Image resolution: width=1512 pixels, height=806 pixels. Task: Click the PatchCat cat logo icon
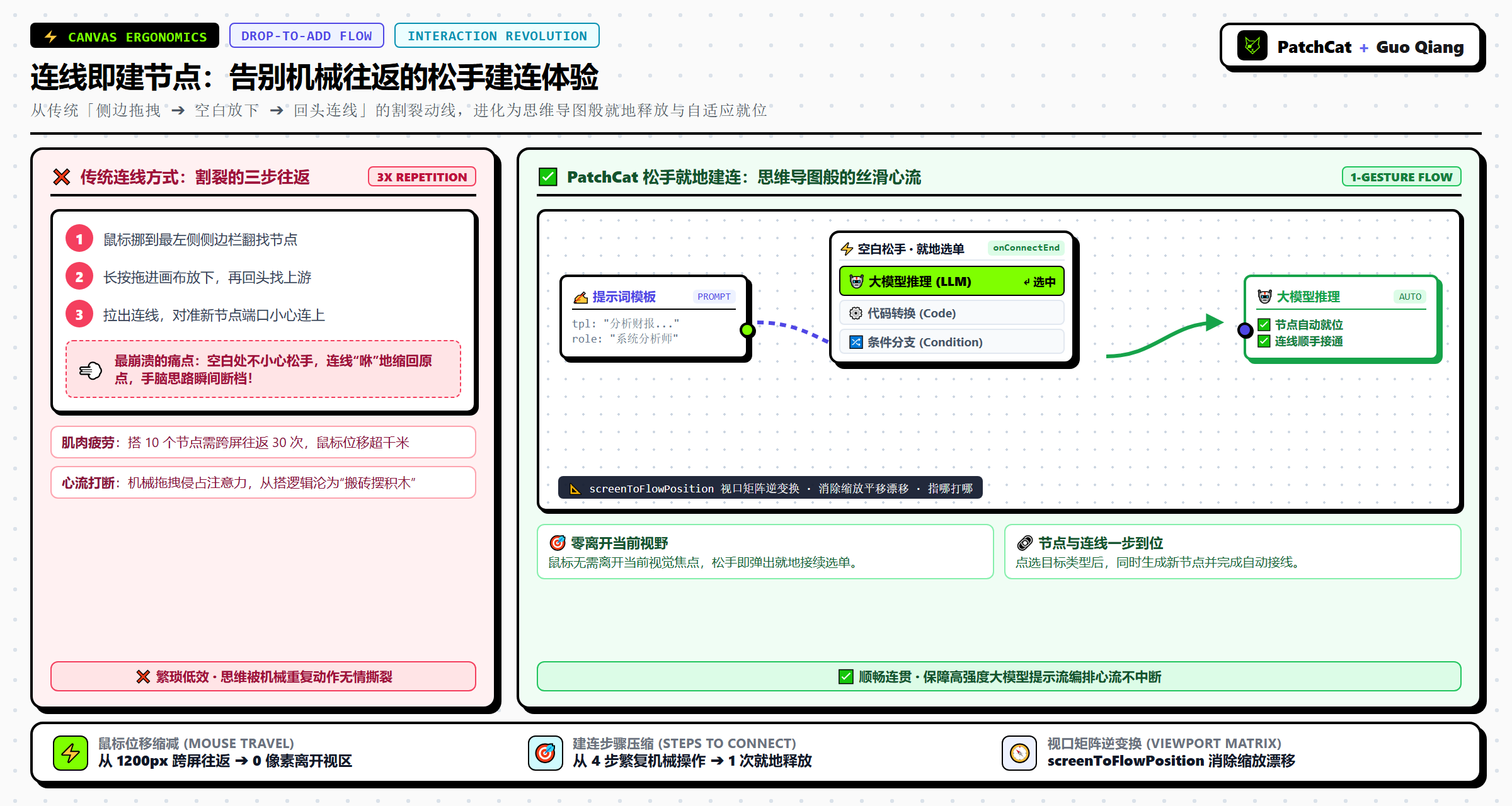click(x=1252, y=46)
